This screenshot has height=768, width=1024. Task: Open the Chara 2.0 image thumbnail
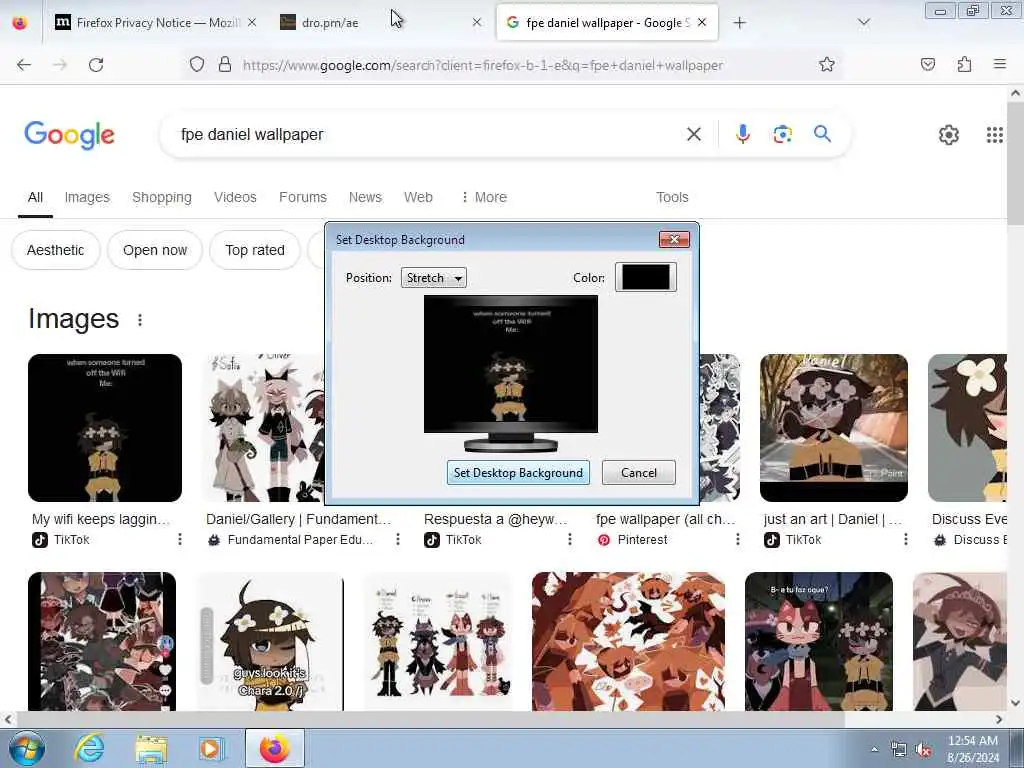click(x=270, y=641)
